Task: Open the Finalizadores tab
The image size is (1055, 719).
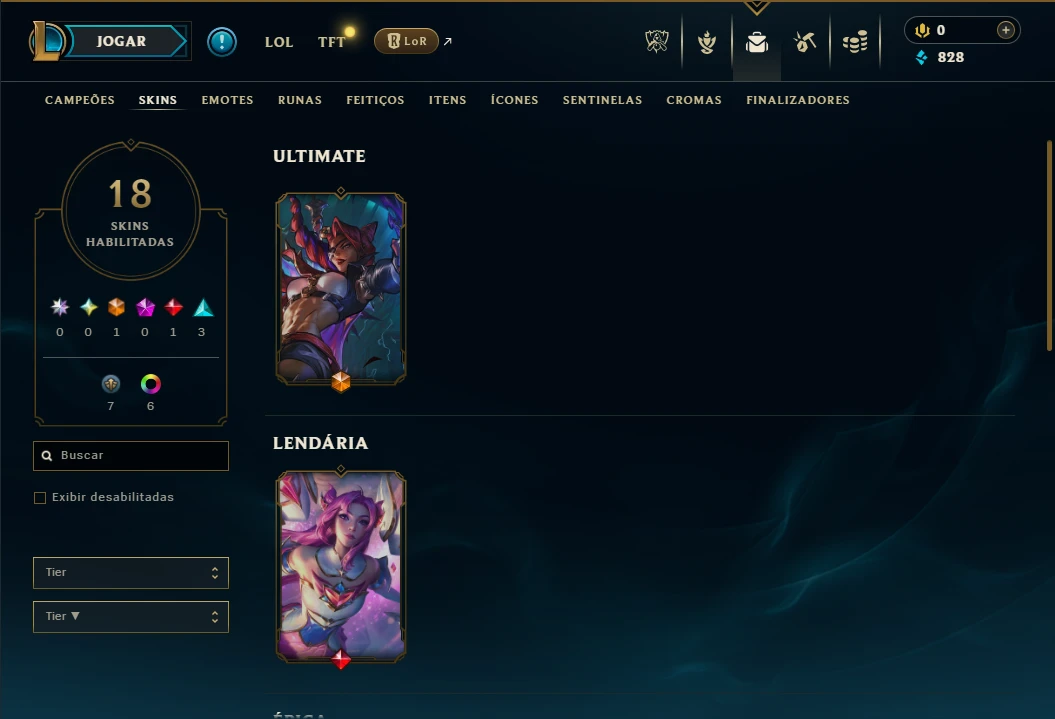Action: 797,100
